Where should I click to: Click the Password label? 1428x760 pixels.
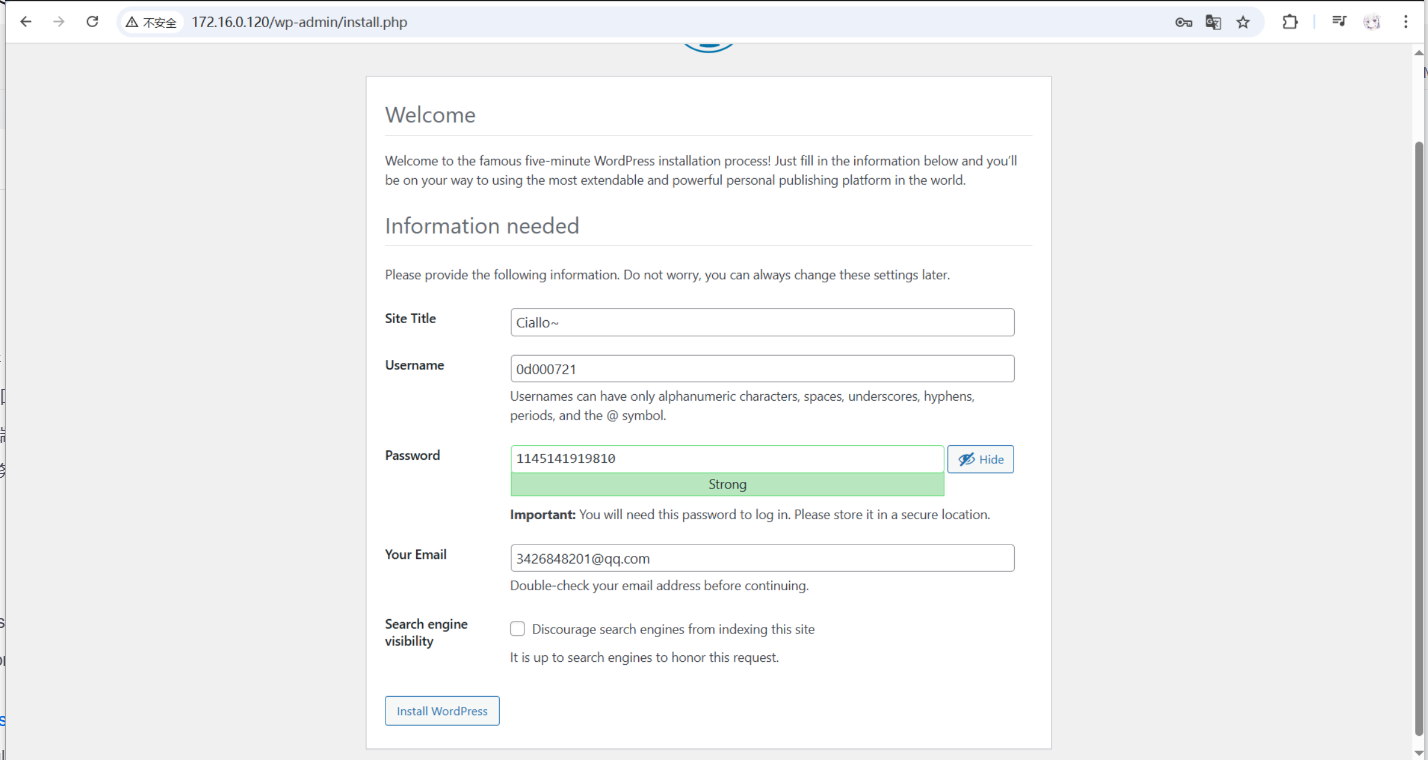412,455
